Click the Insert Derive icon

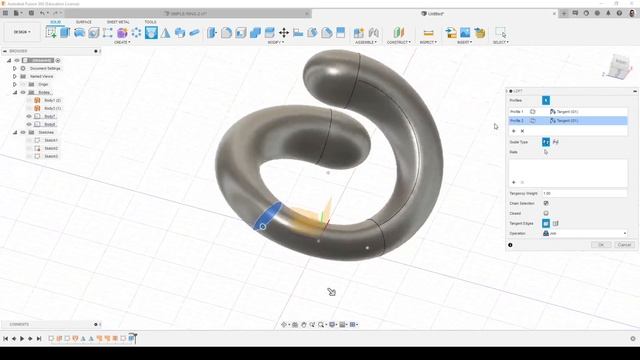click(x=451, y=33)
